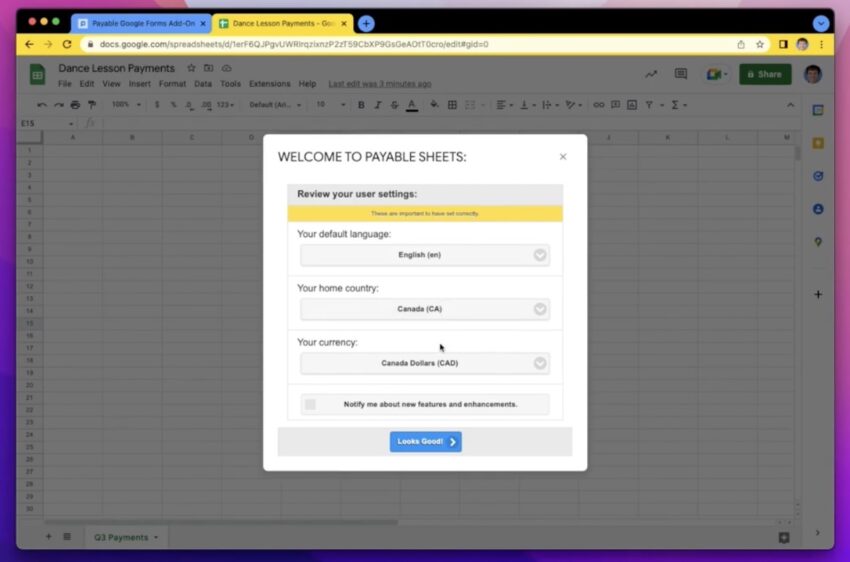Image resolution: width=850 pixels, height=562 pixels.
Task: Go back in browser history
Action: pos(29,44)
